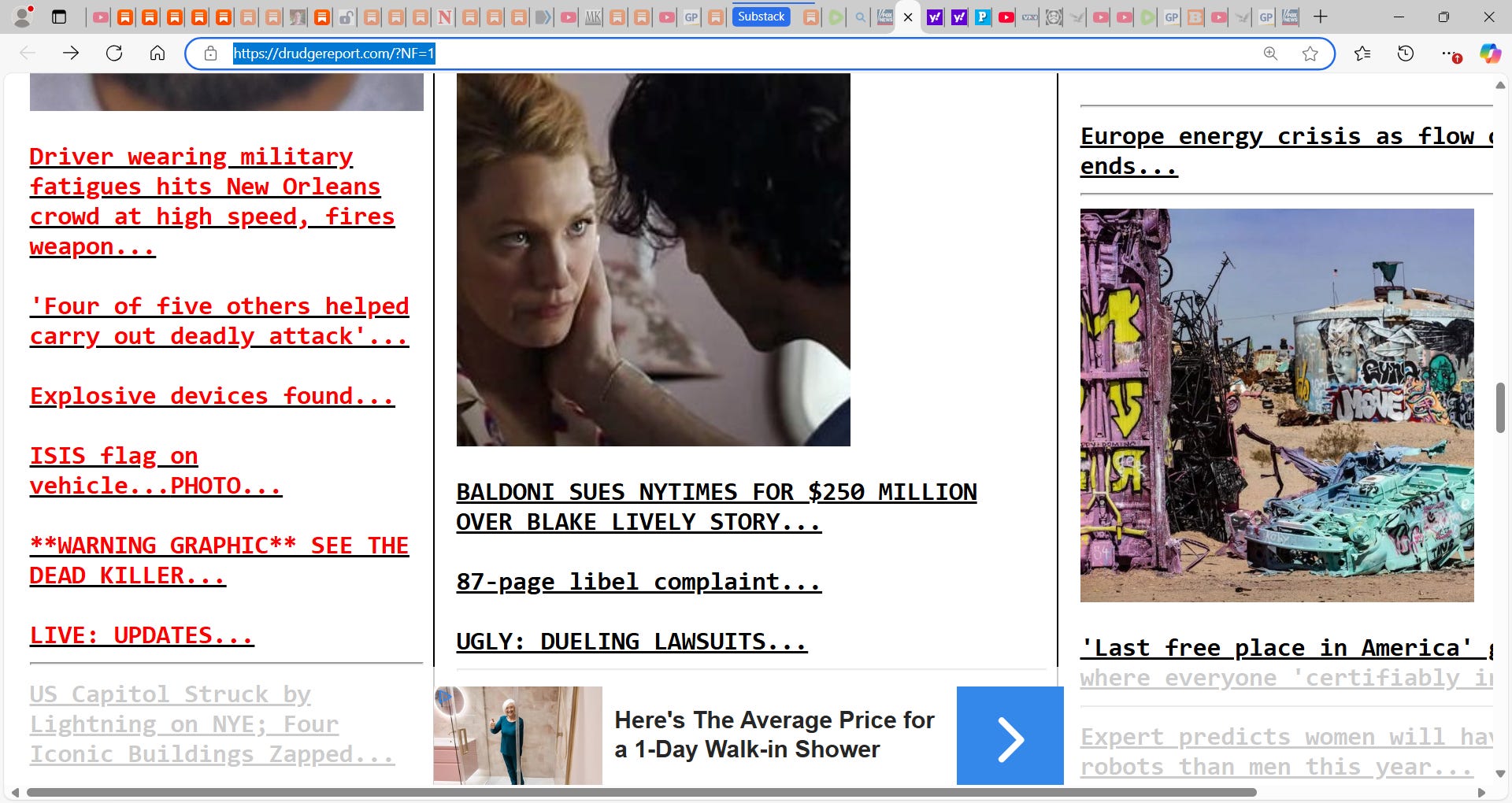Go forward with the arrow button
This screenshot has width=1512, height=803.
tap(71, 53)
